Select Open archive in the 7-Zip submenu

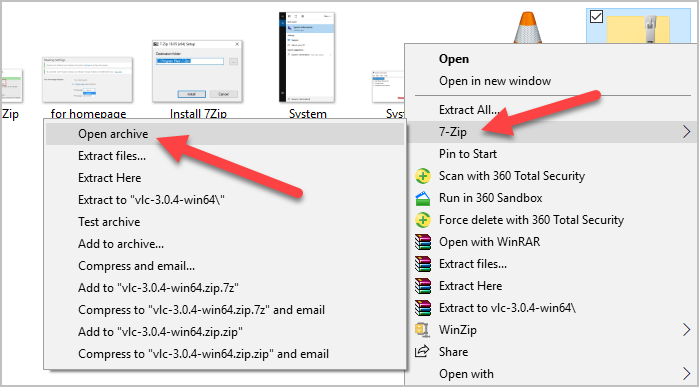(225, 134)
